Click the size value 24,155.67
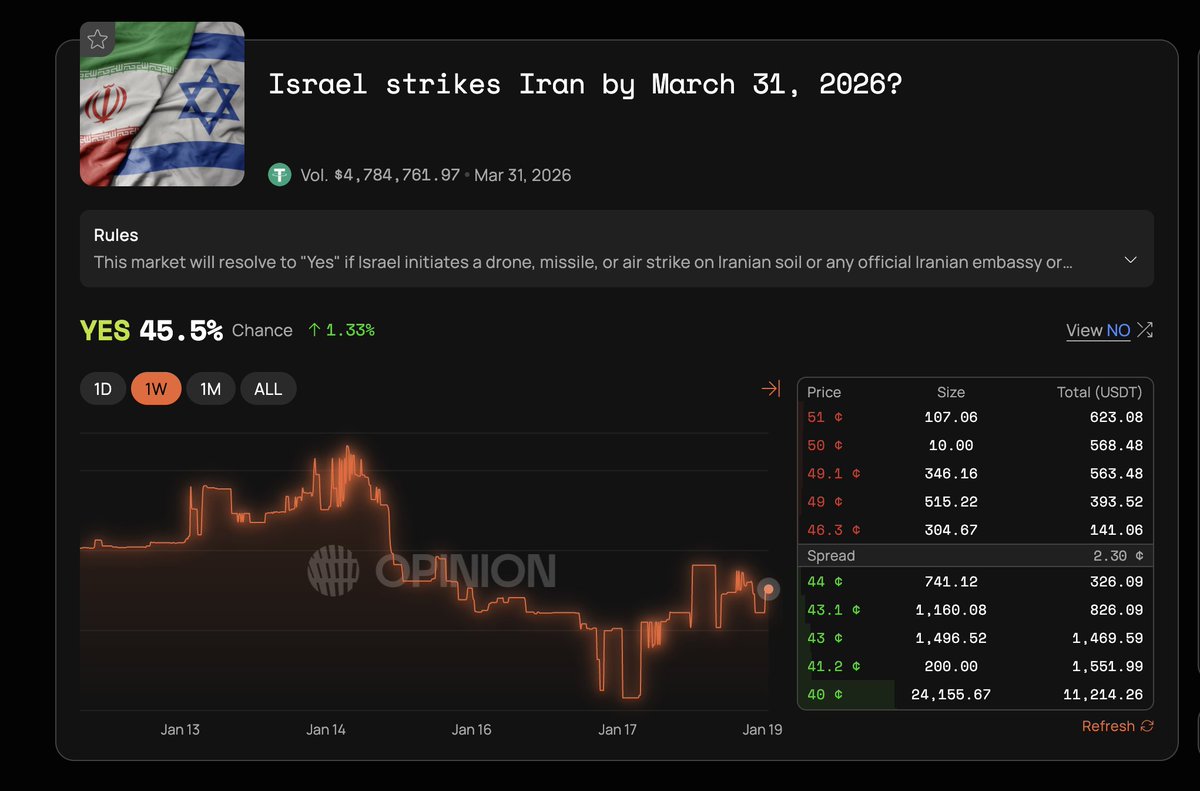The height and width of the screenshot is (791, 1200). point(950,694)
